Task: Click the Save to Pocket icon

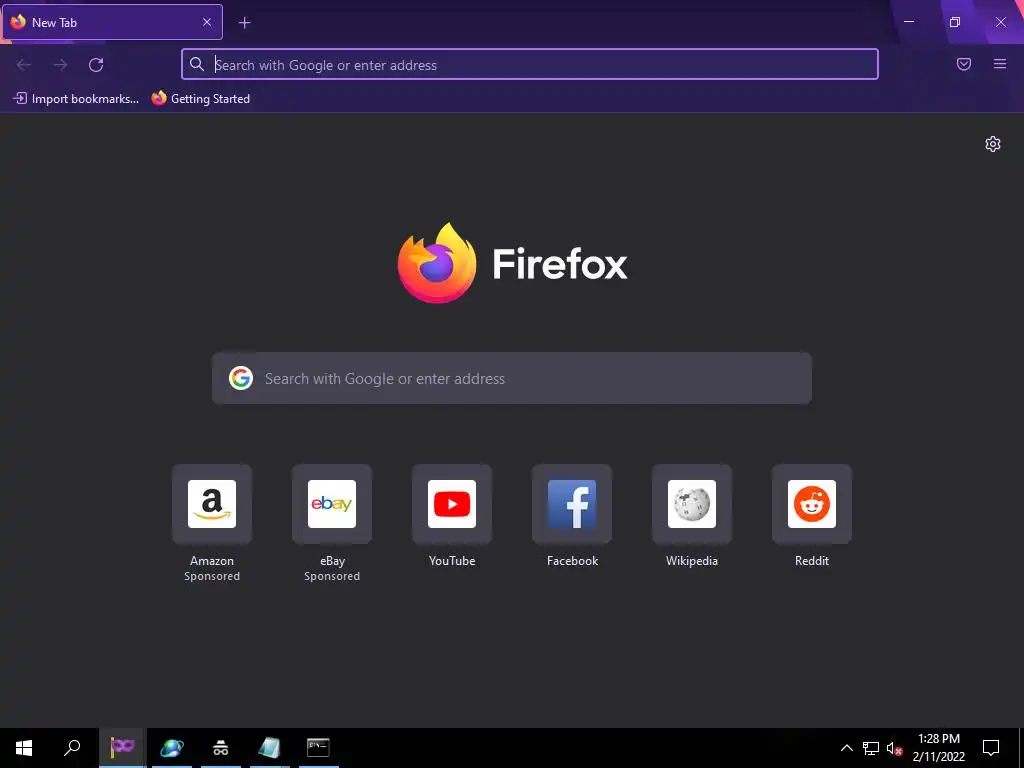Action: (964, 64)
